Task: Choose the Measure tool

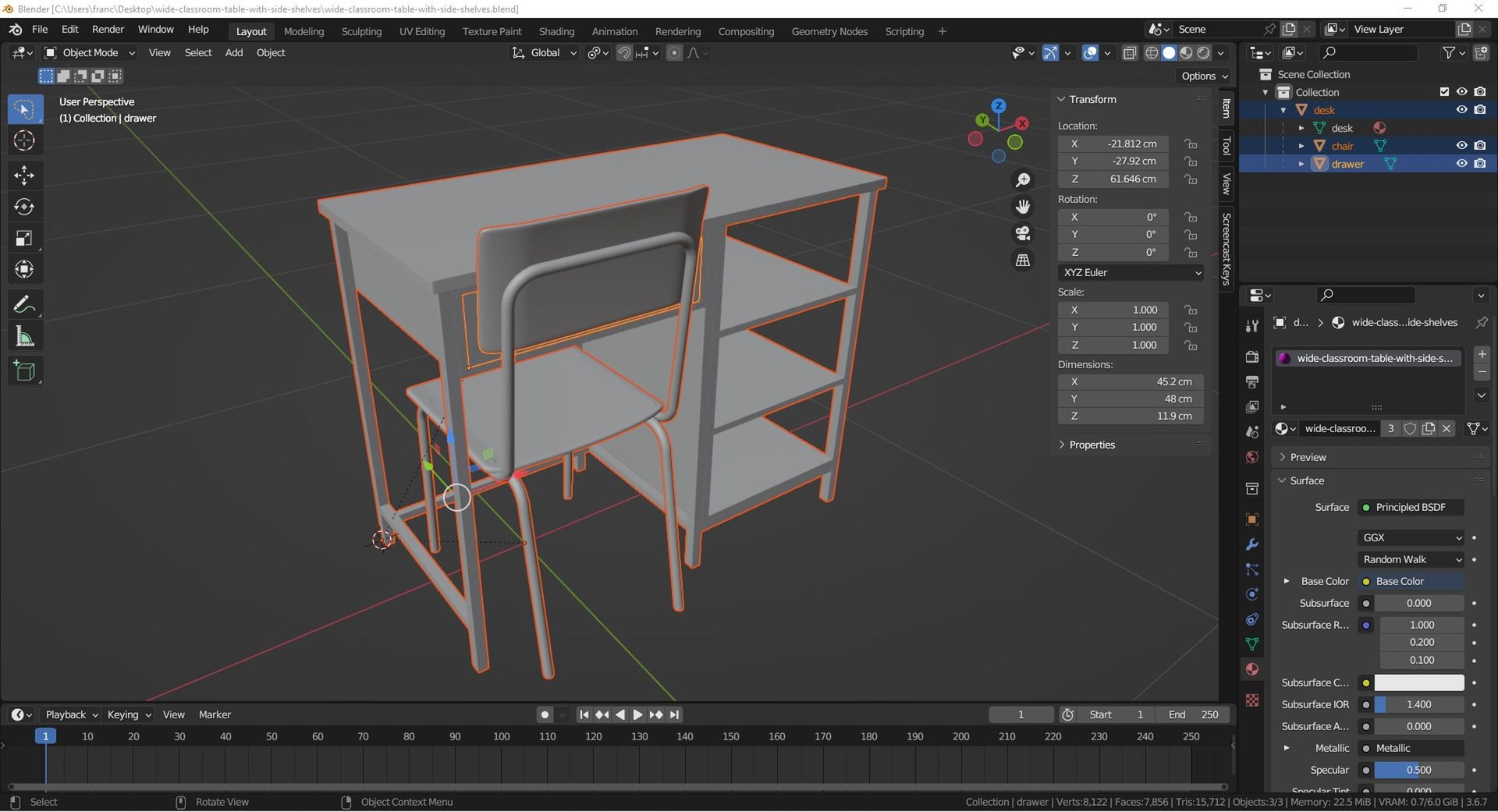Action: [x=24, y=336]
